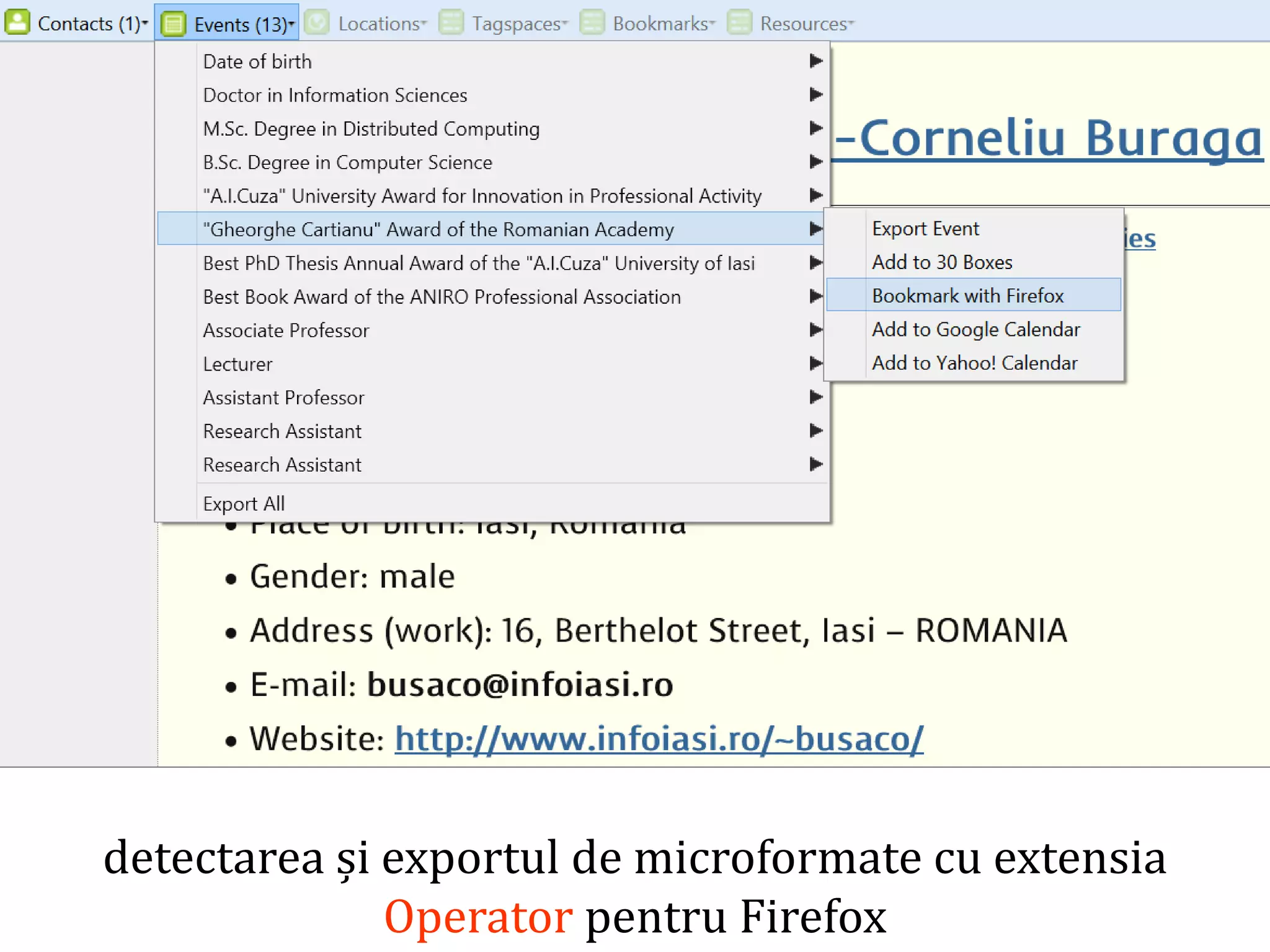Click the Contacts person icon
Image resolution: width=1270 pixels, height=952 pixels.
pos(17,22)
